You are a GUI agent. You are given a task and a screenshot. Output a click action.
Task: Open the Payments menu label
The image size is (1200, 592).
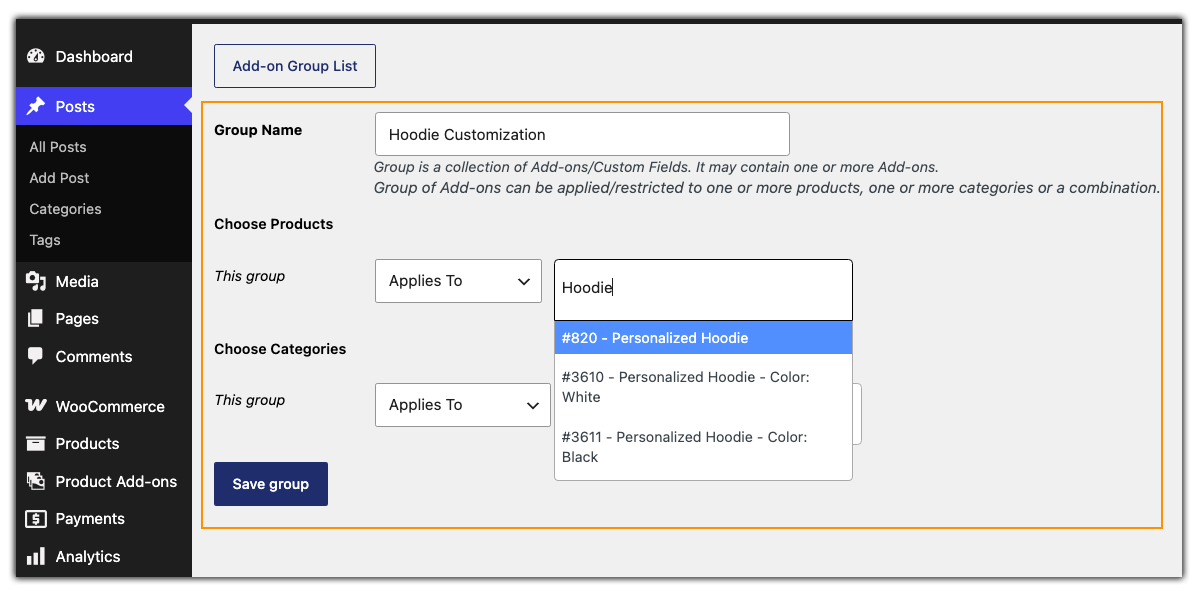90,519
